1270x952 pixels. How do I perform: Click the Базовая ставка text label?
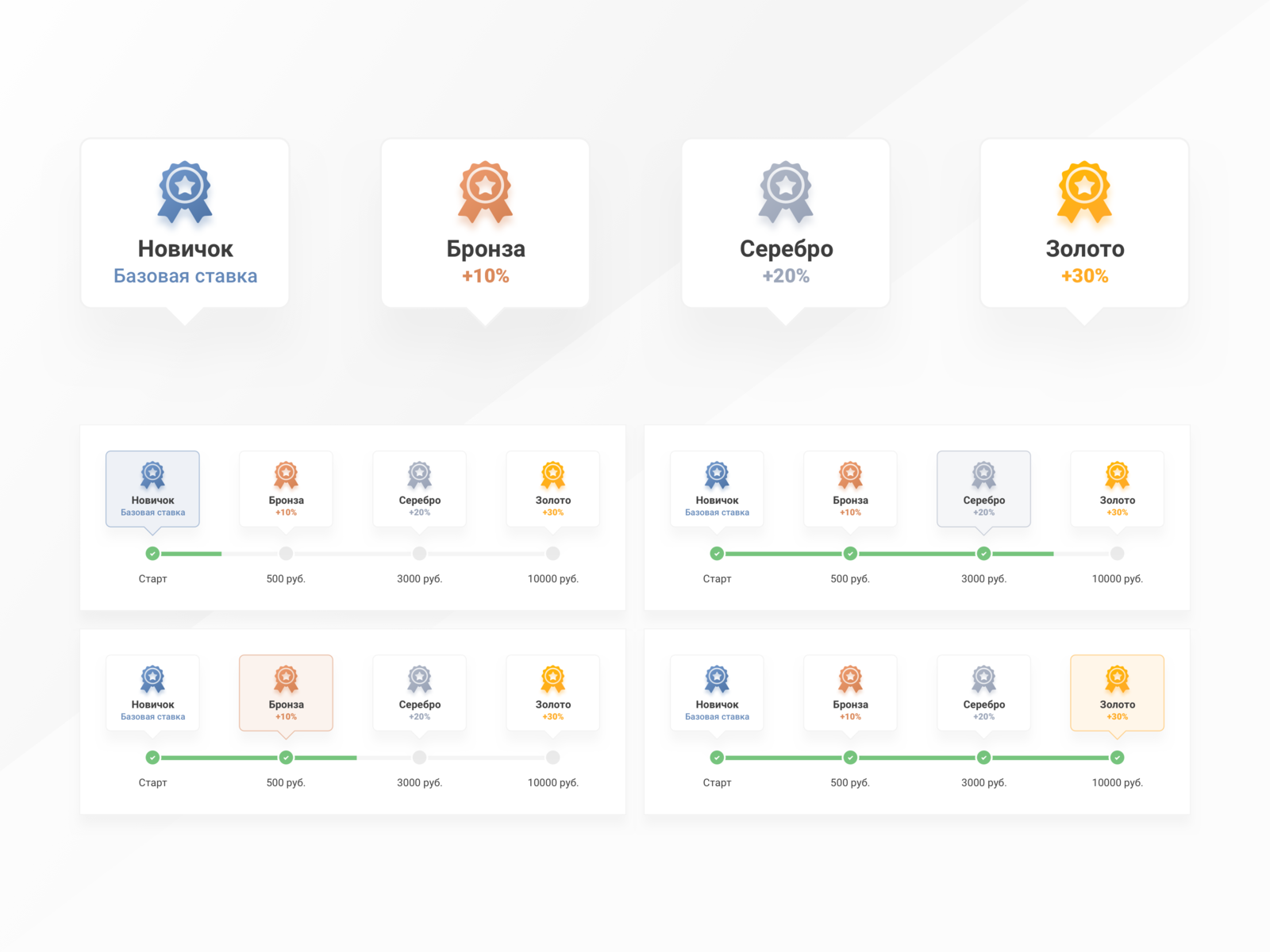click(x=185, y=275)
